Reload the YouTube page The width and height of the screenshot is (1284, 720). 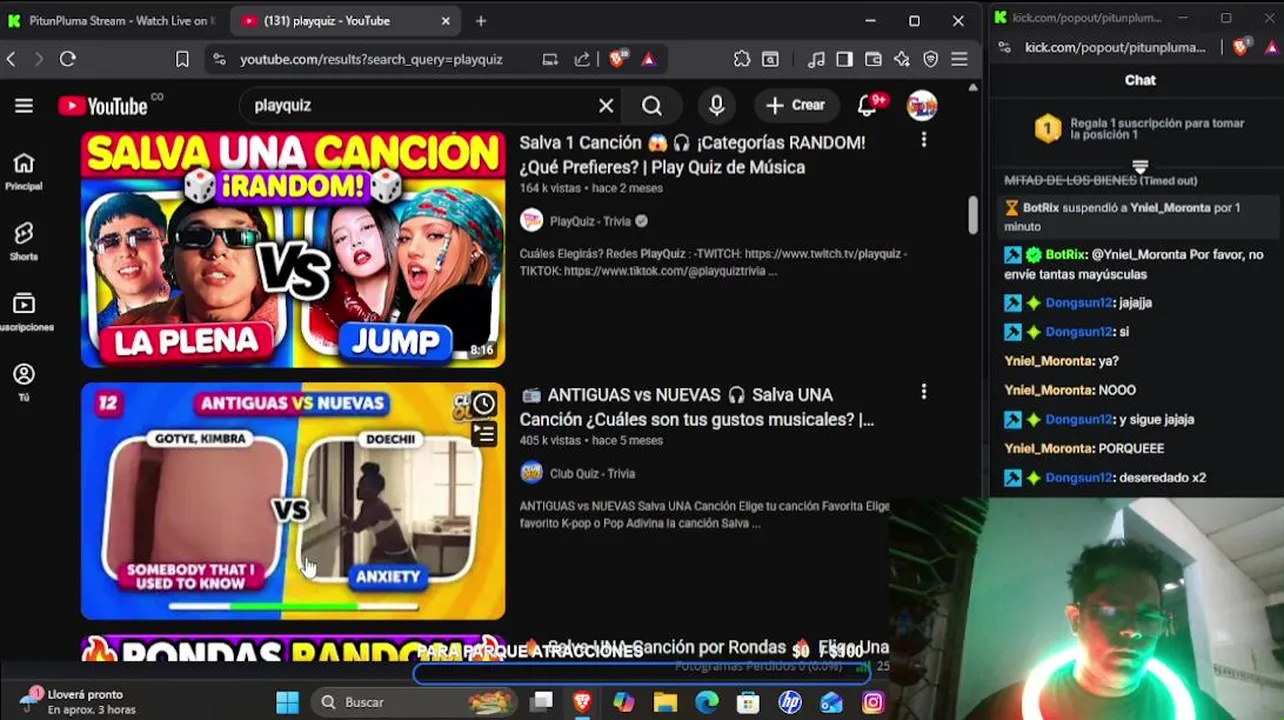pos(68,59)
